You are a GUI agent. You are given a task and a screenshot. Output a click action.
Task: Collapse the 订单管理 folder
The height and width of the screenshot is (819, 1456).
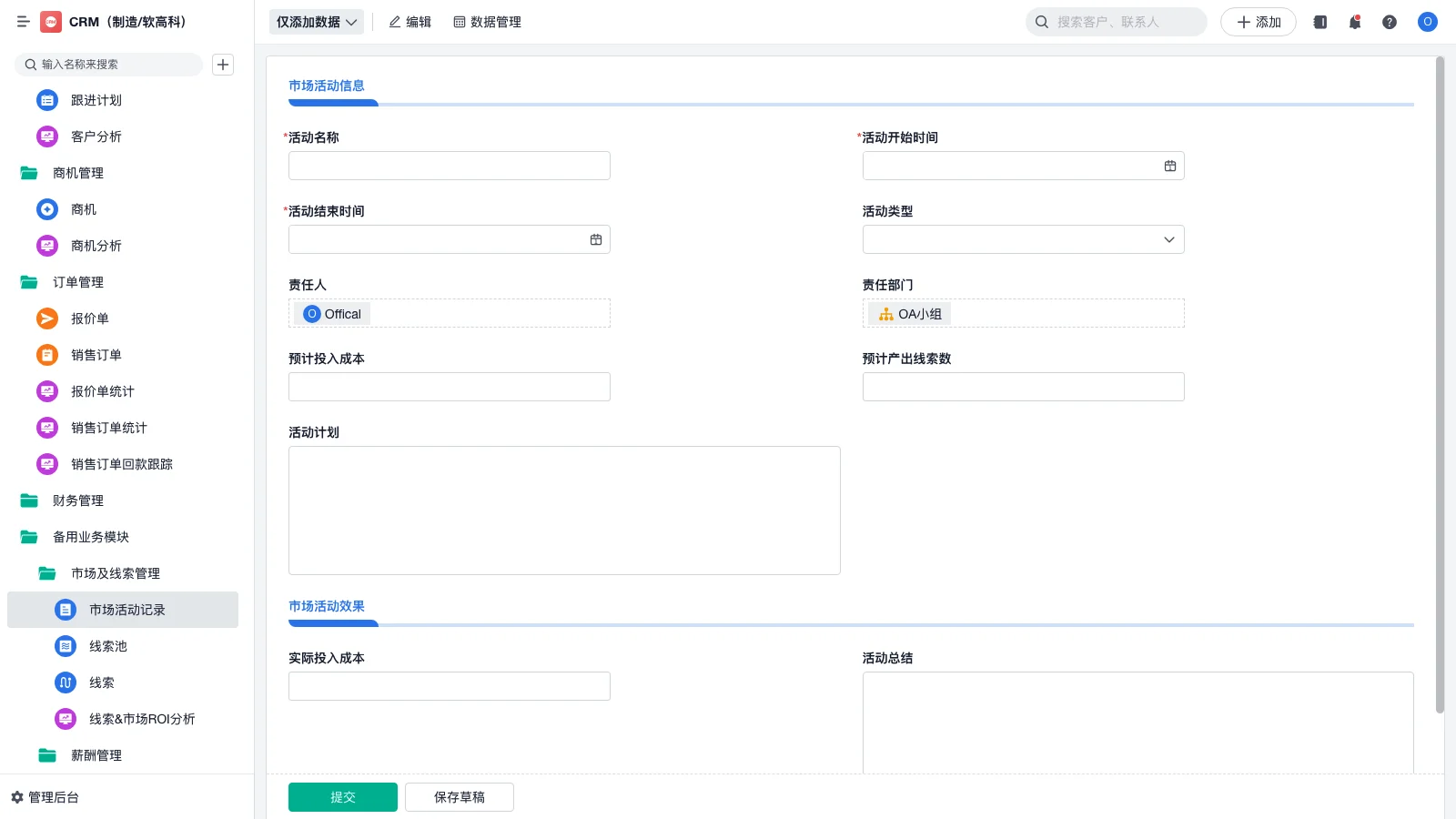[77, 282]
